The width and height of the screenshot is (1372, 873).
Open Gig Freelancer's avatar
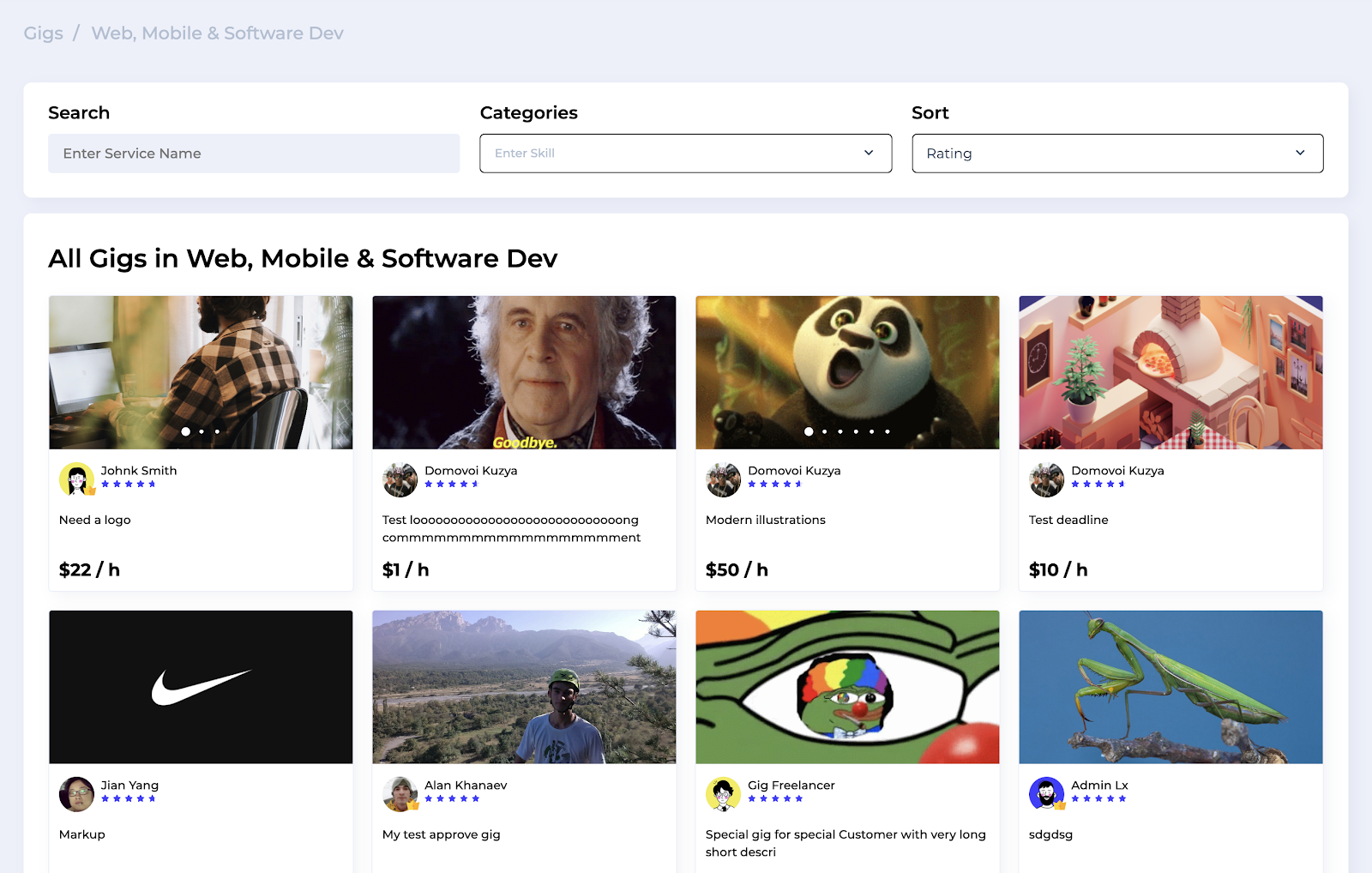click(723, 794)
